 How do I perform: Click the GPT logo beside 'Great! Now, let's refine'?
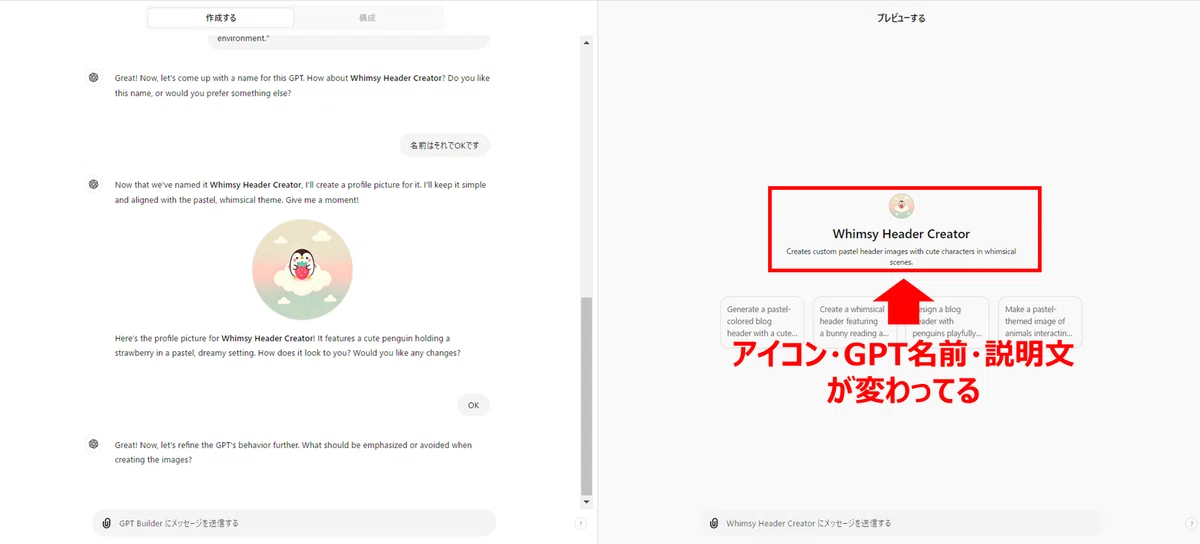(x=93, y=444)
